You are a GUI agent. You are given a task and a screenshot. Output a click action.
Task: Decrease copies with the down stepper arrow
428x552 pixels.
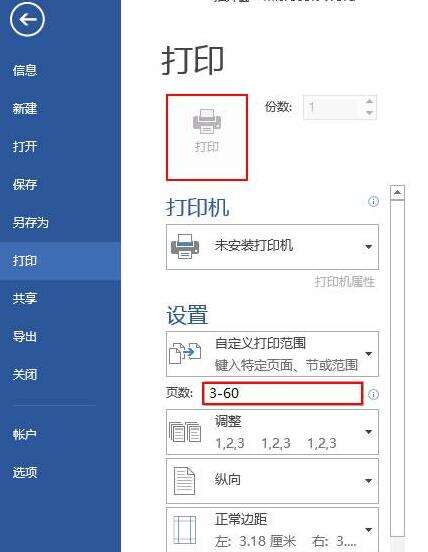pos(369,113)
